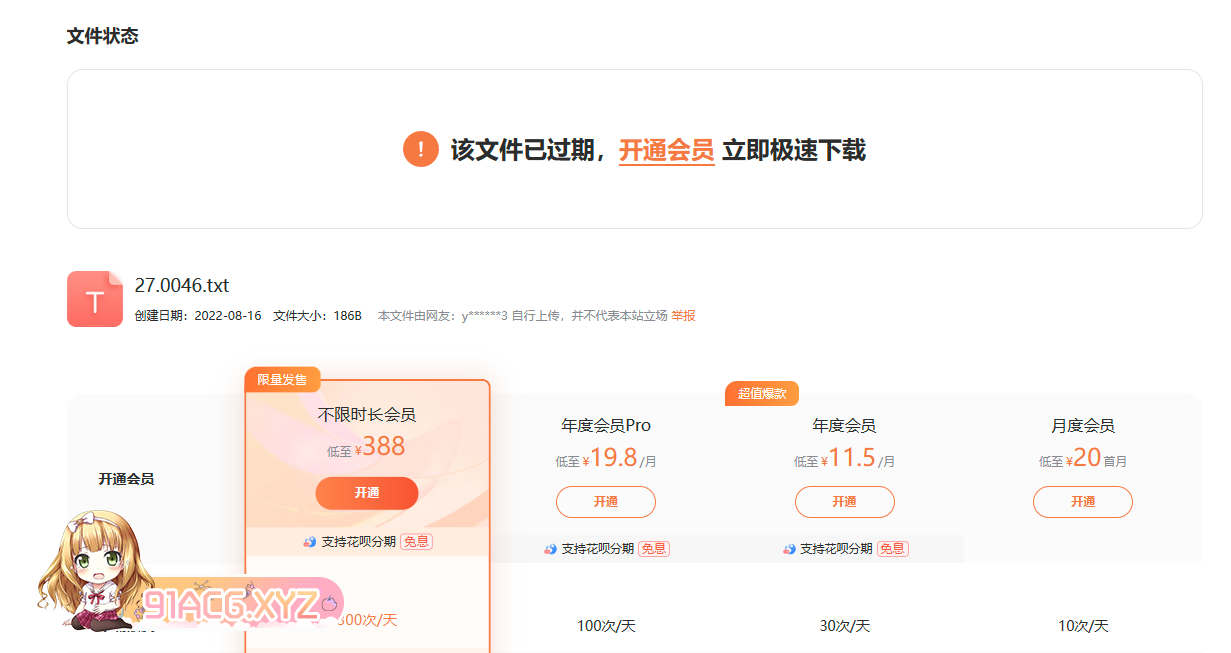Select the file name 27.0046.txt
The height and width of the screenshot is (653, 1231).
182,286
